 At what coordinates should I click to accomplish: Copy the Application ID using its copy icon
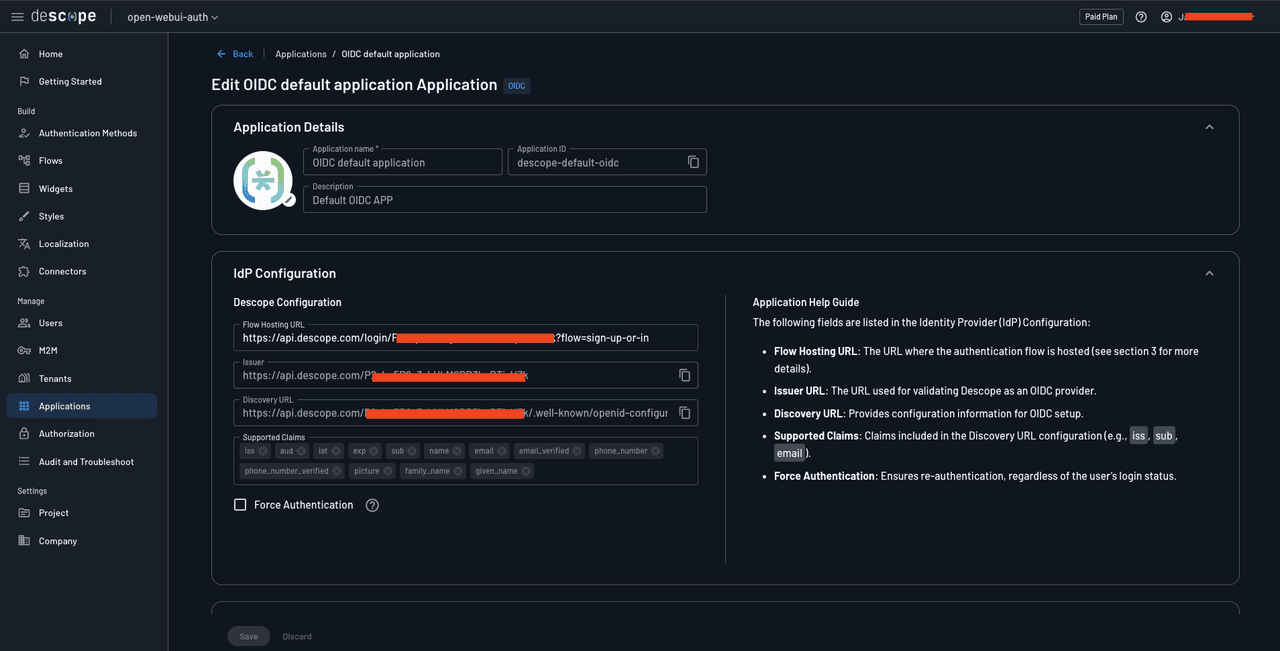point(694,161)
